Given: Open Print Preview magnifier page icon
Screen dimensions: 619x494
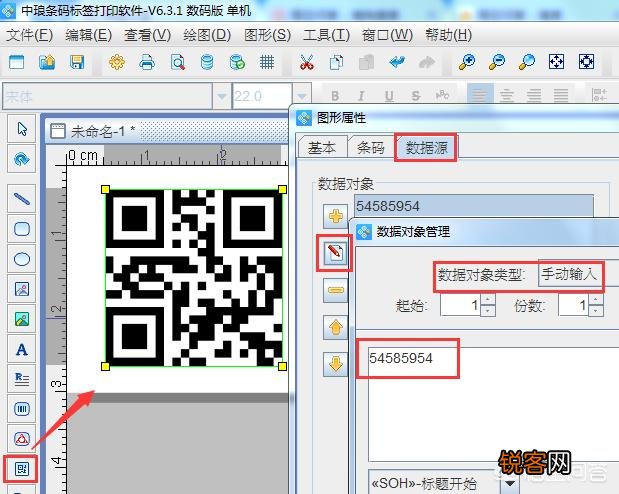Looking at the screenshot, I should [x=177, y=62].
